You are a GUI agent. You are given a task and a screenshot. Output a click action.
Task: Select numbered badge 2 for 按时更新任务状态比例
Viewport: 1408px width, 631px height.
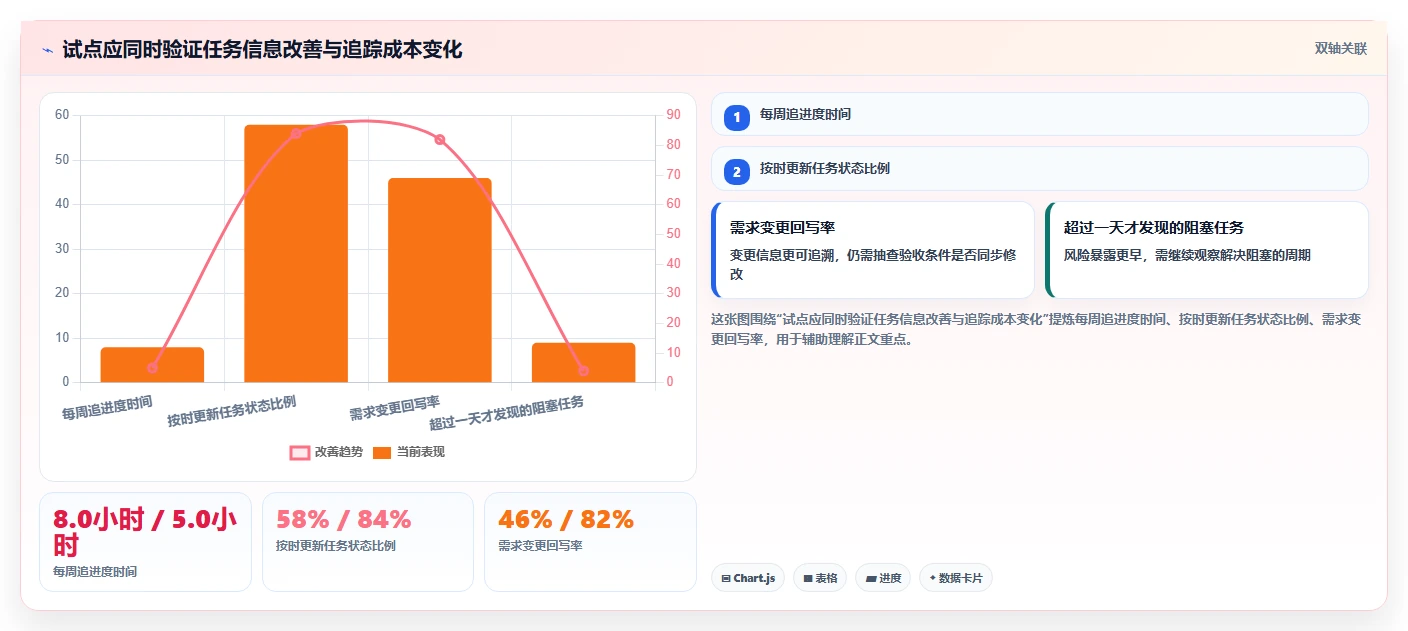[x=737, y=171]
